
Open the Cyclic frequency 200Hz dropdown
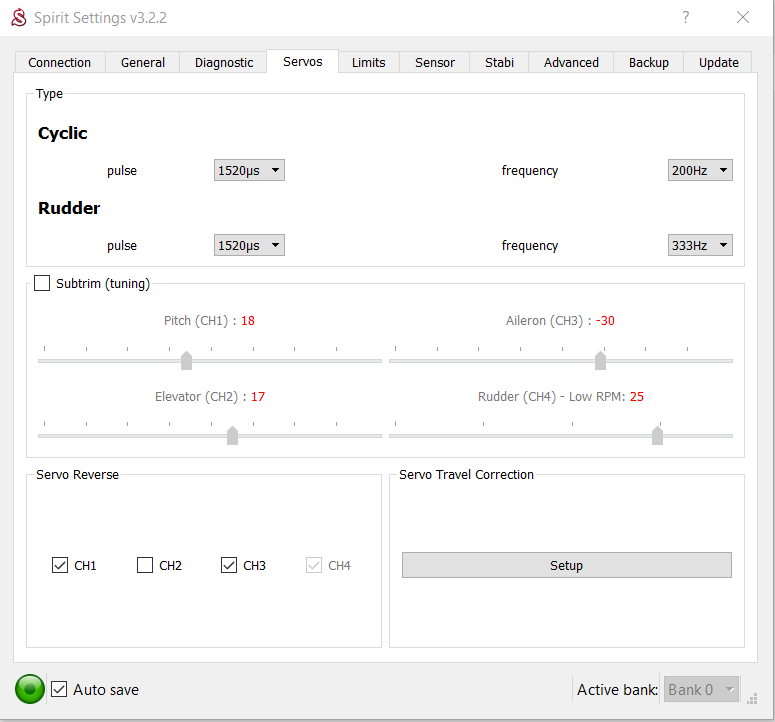[x=700, y=170]
